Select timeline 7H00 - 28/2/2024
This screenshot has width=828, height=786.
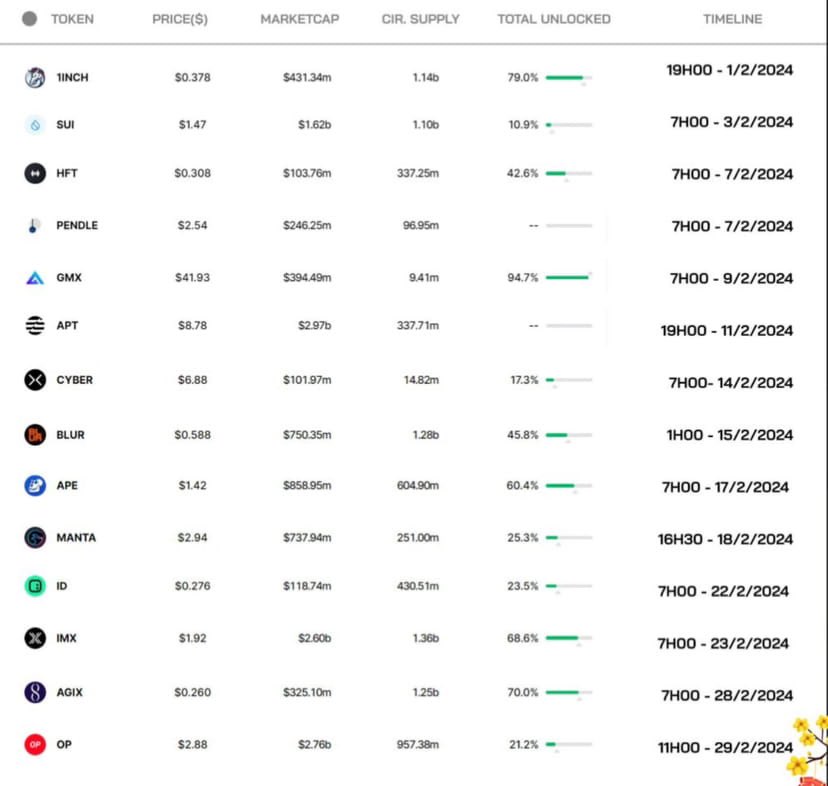727,695
